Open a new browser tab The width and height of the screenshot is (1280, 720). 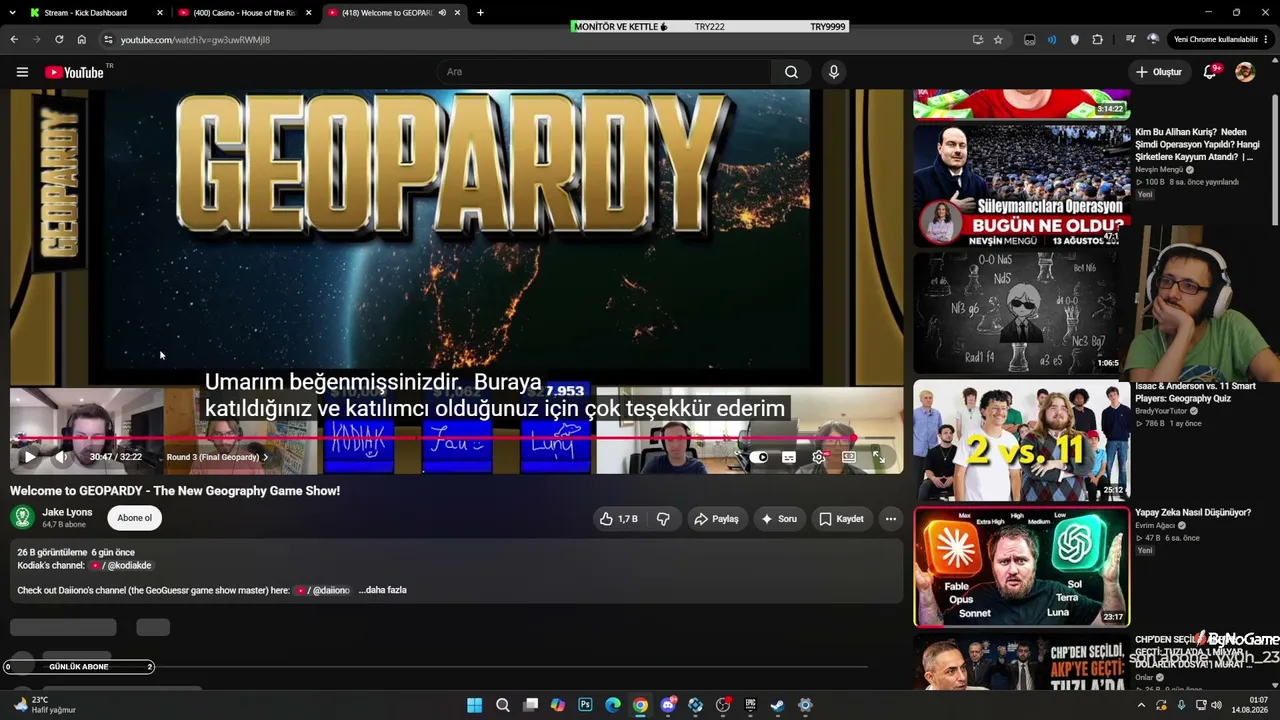pos(480,13)
